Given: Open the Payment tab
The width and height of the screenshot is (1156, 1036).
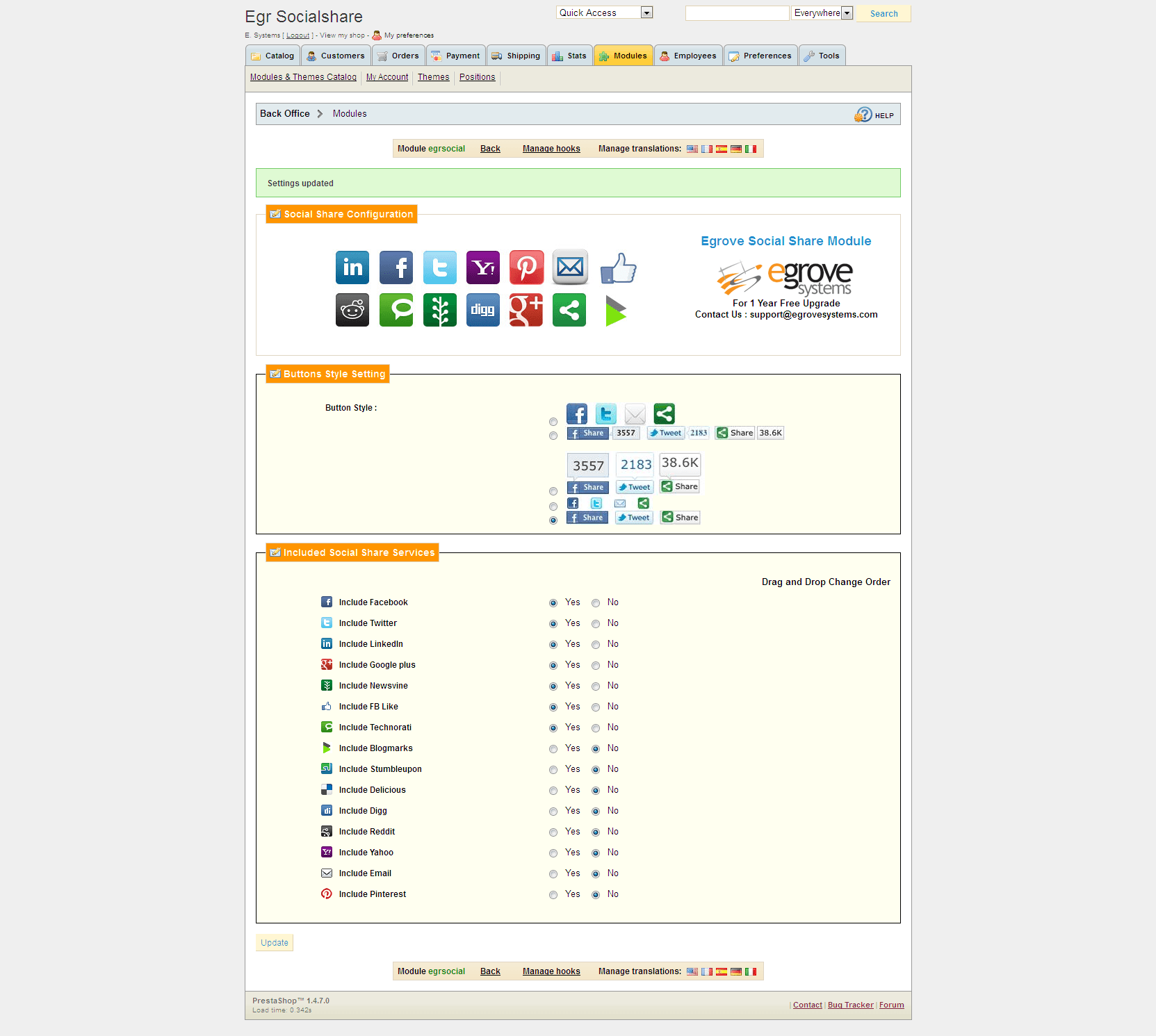Looking at the screenshot, I should point(456,56).
